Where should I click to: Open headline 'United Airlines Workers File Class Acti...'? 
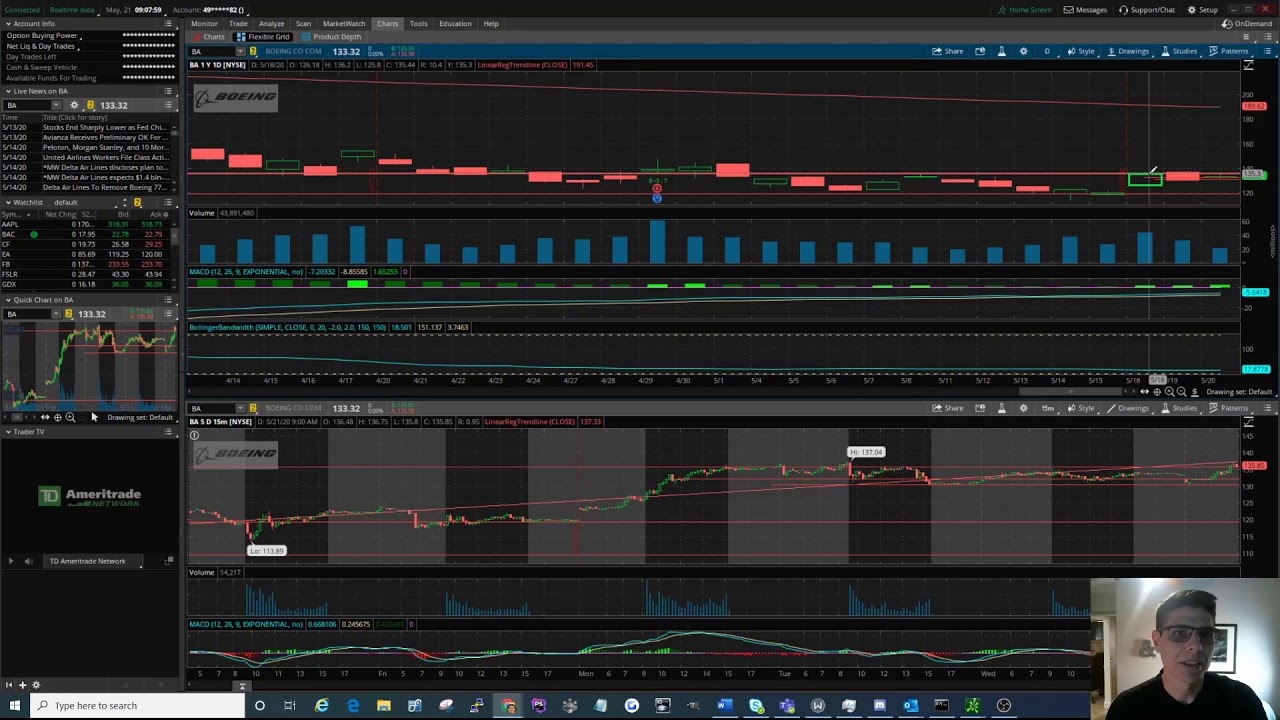(x=105, y=157)
